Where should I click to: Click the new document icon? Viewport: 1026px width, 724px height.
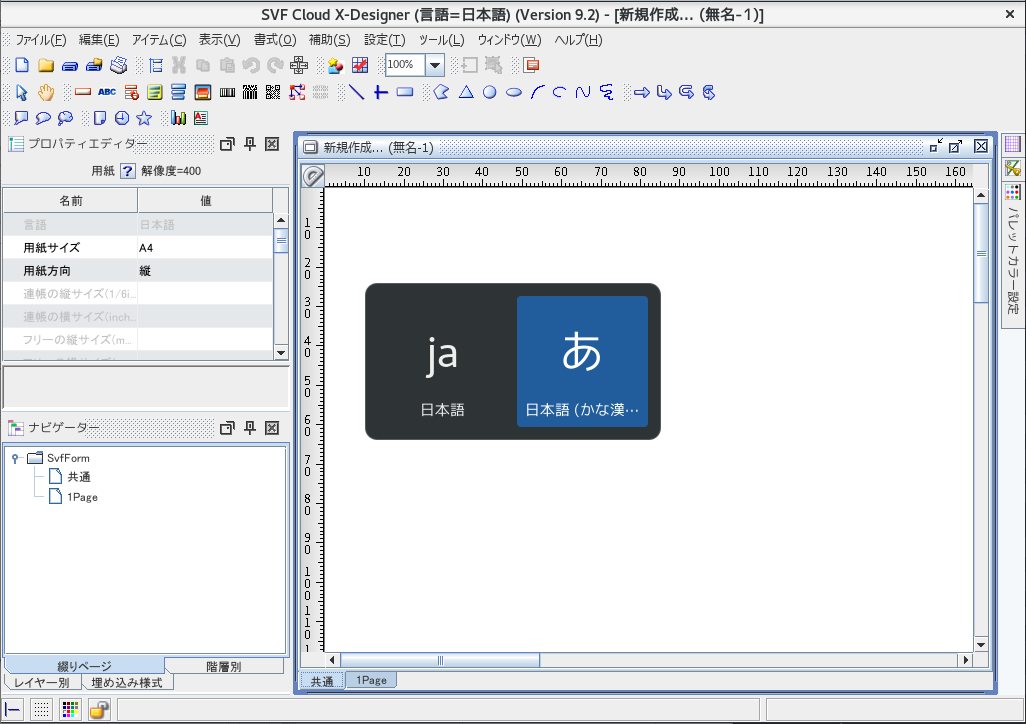coord(22,65)
